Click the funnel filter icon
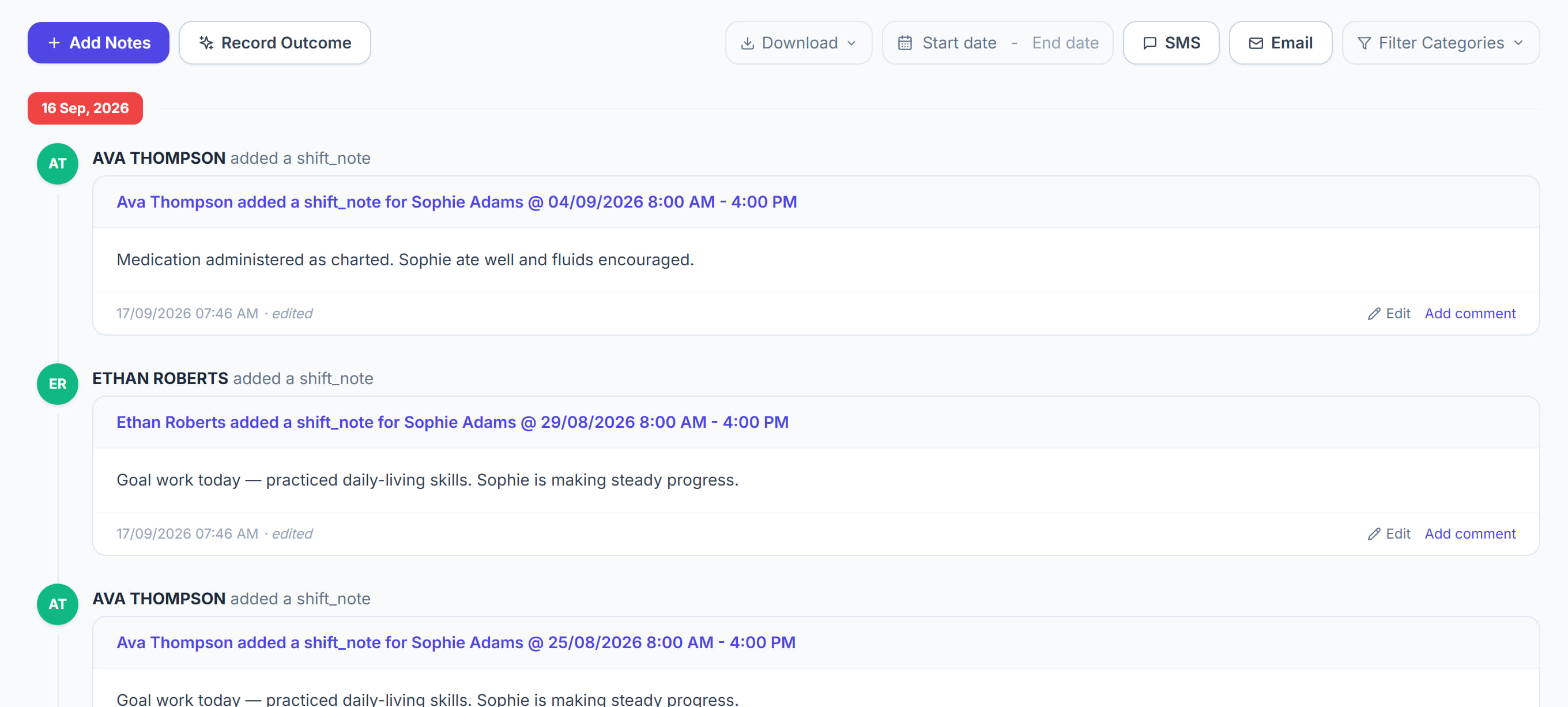Image resolution: width=1568 pixels, height=707 pixels. (x=1364, y=43)
